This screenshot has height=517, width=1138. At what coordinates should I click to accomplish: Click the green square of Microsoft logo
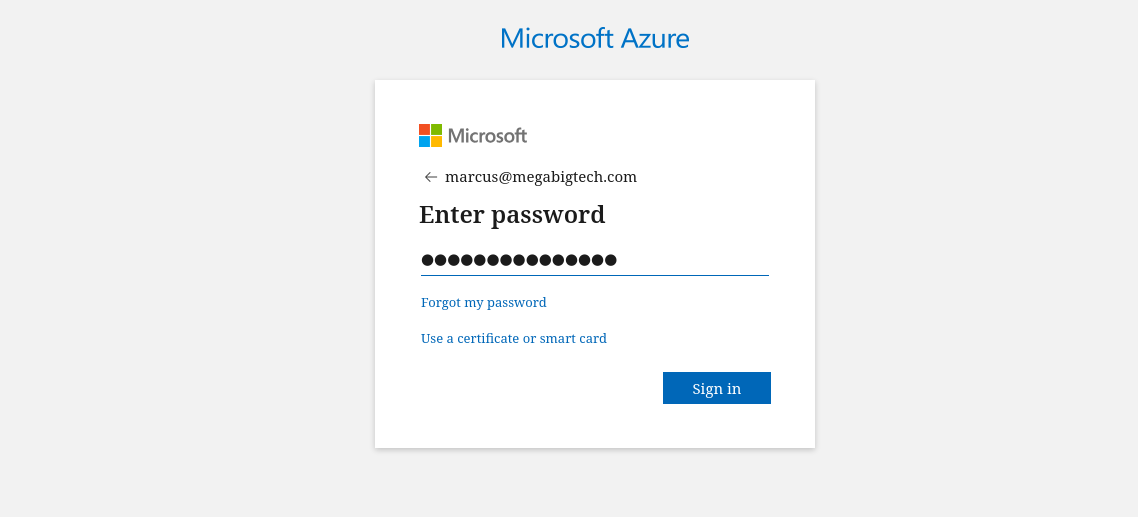click(x=436, y=130)
